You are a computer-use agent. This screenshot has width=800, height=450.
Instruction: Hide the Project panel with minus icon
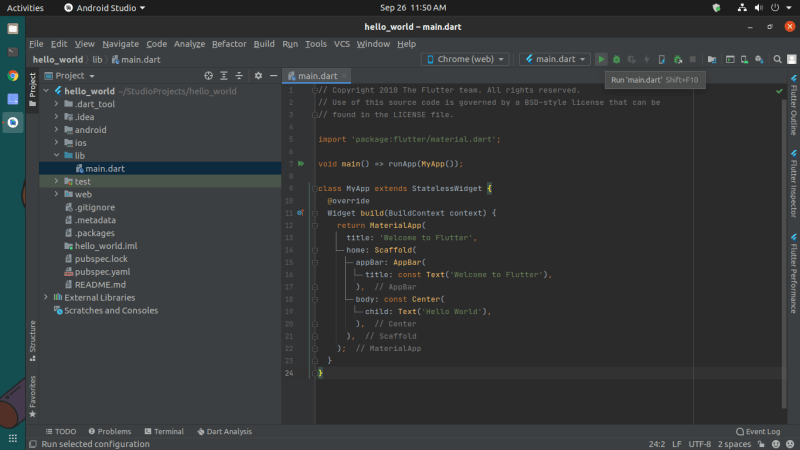272,75
